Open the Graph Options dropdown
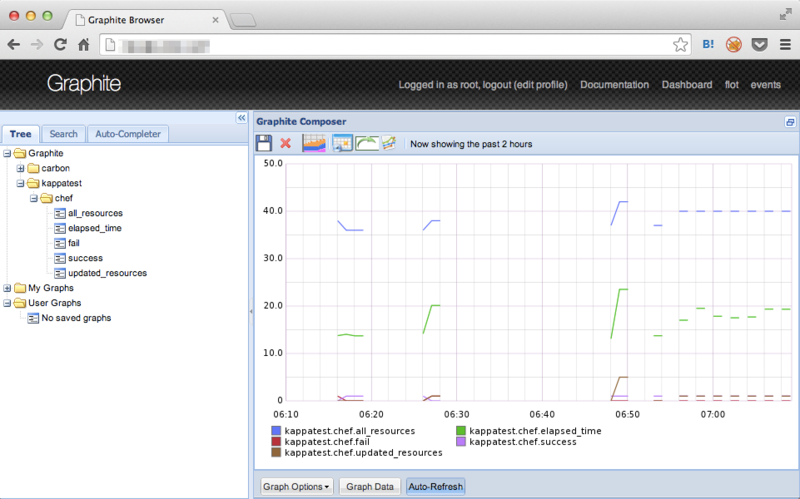This screenshot has width=800, height=499. 296,486
